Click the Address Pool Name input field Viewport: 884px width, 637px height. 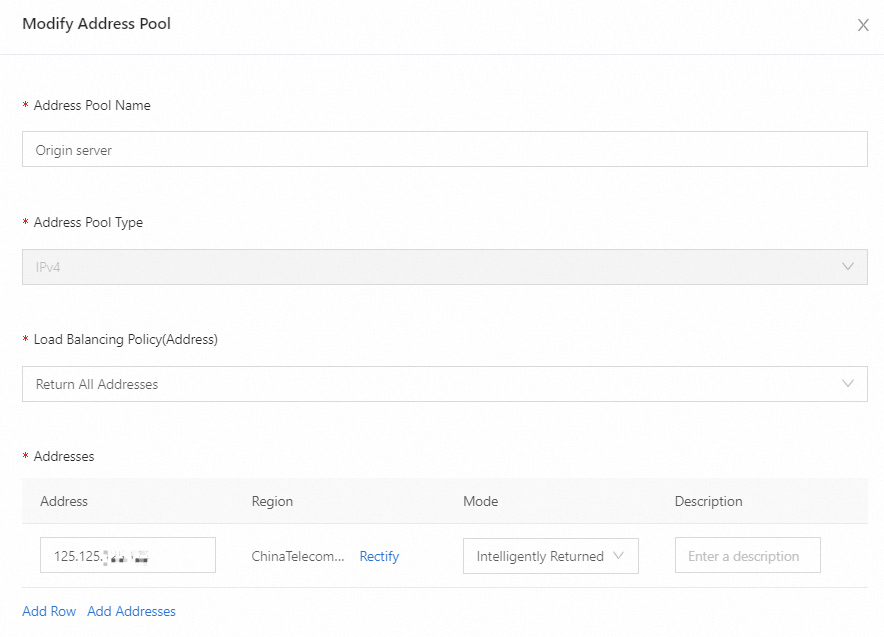coord(444,150)
